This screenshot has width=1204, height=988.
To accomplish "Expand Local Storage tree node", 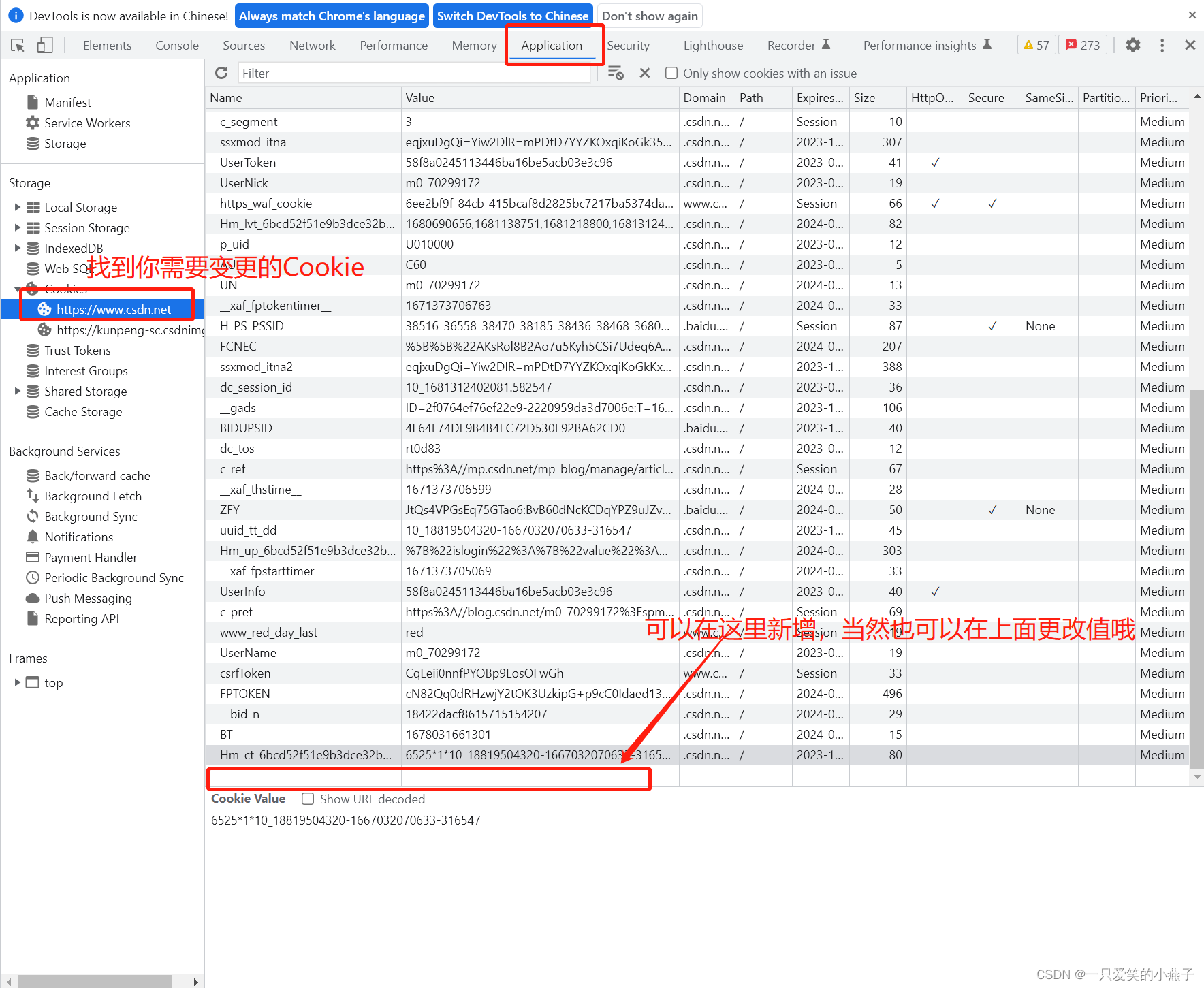I will (18, 207).
